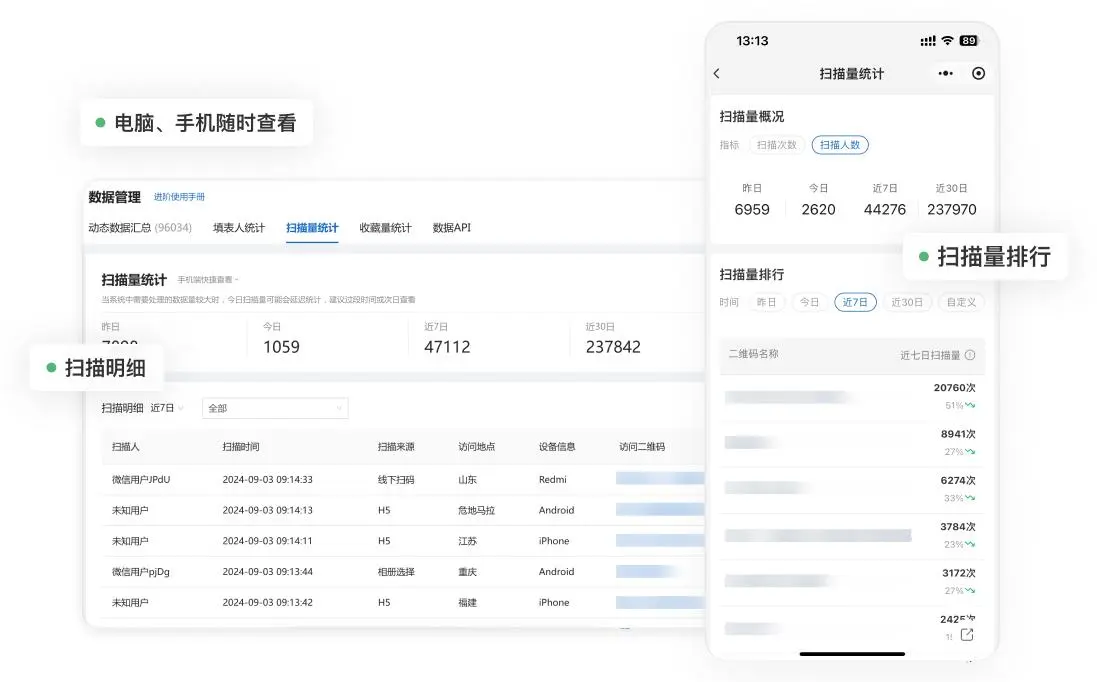Click the 237842 近30日 value

pos(613,347)
